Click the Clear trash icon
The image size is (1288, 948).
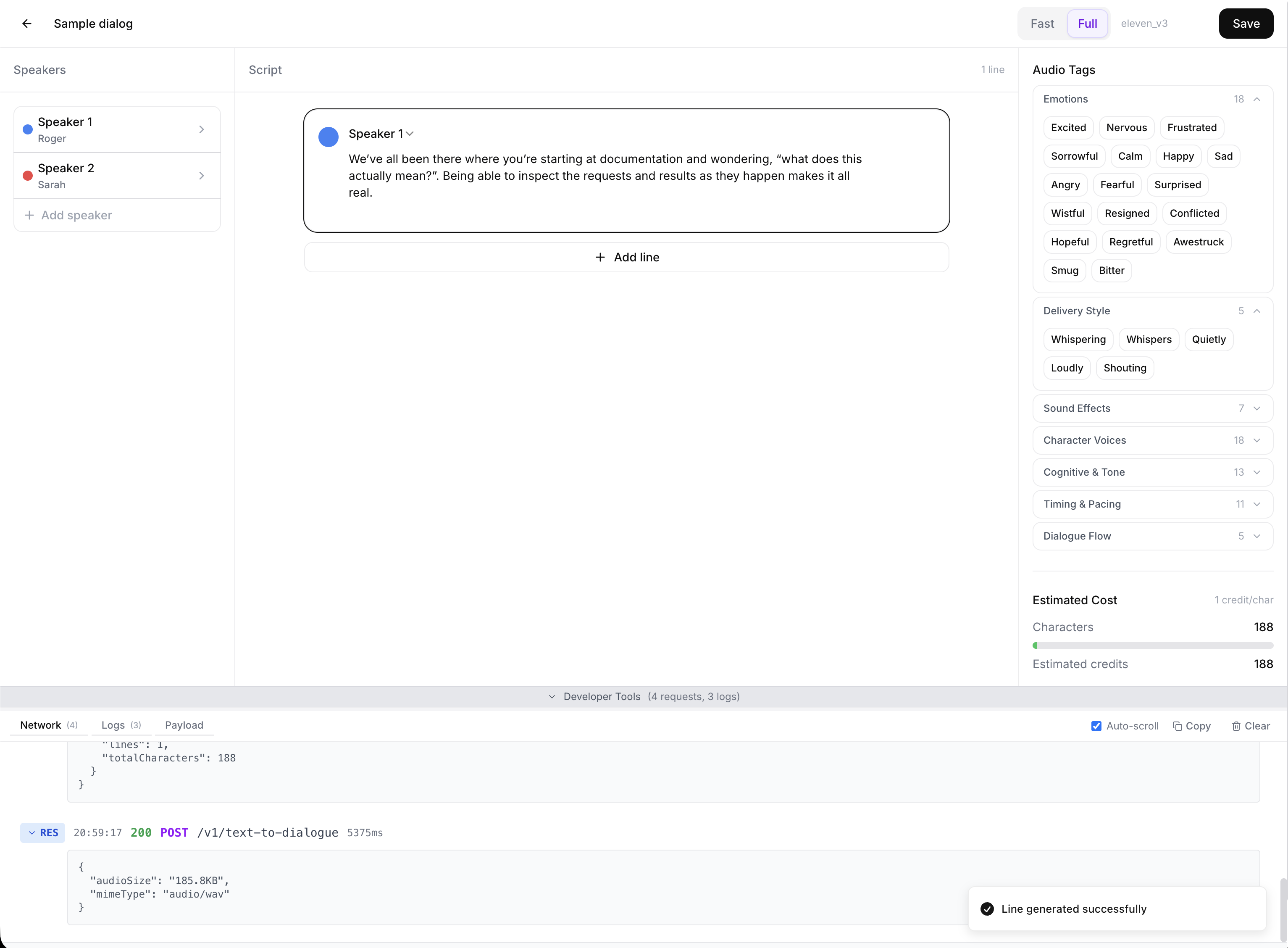click(1236, 726)
